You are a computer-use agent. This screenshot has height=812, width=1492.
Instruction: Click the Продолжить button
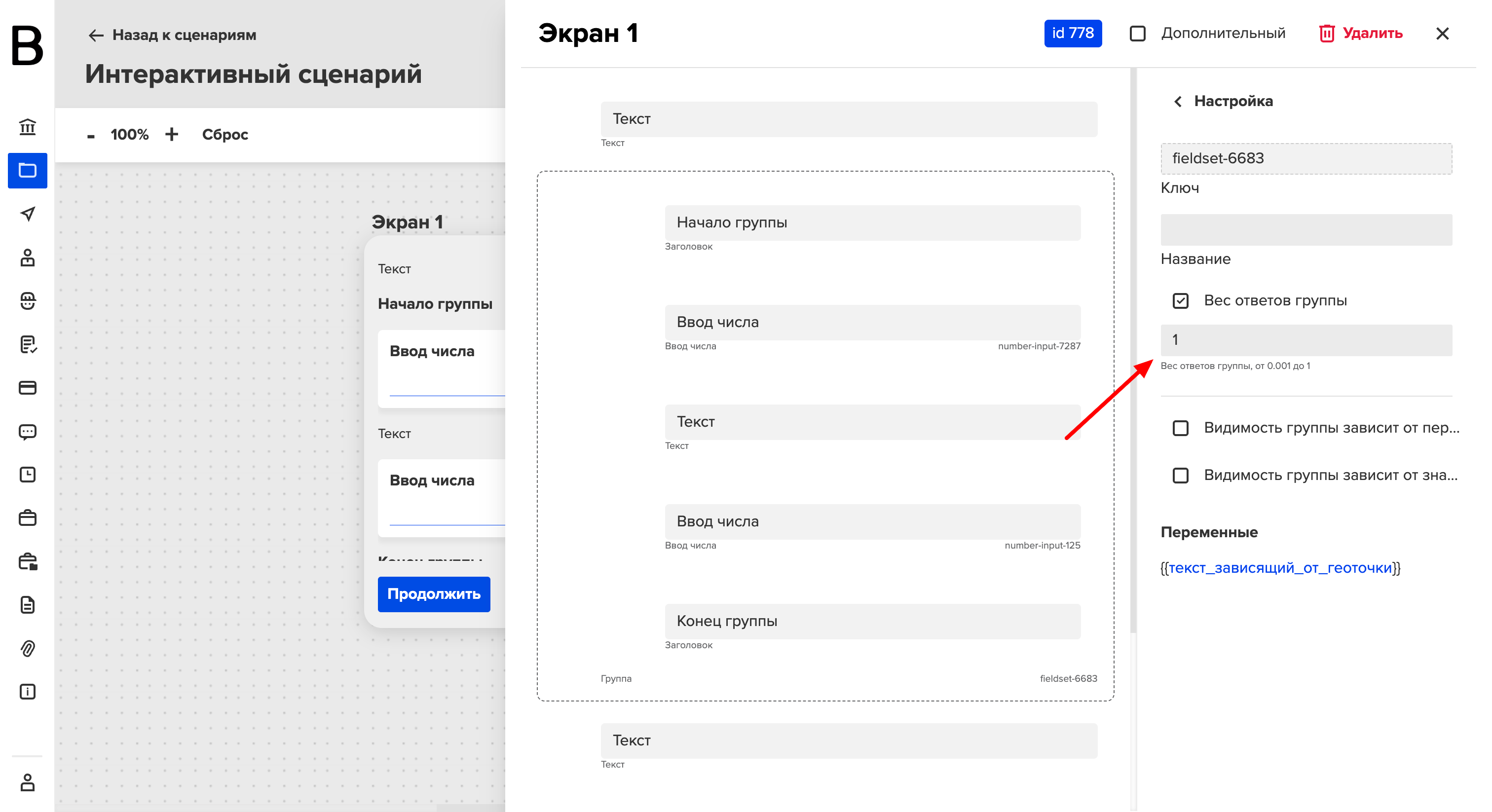[434, 594]
